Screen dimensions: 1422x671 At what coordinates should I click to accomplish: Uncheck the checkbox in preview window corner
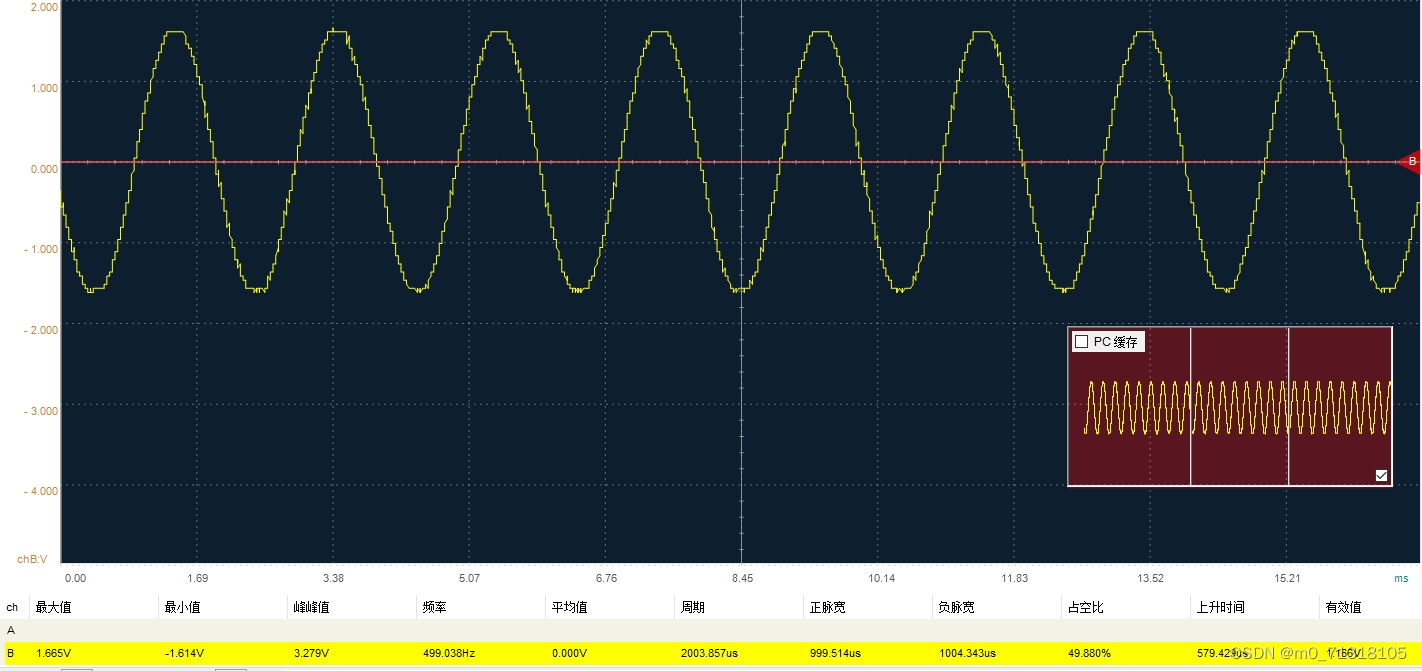(1381, 475)
